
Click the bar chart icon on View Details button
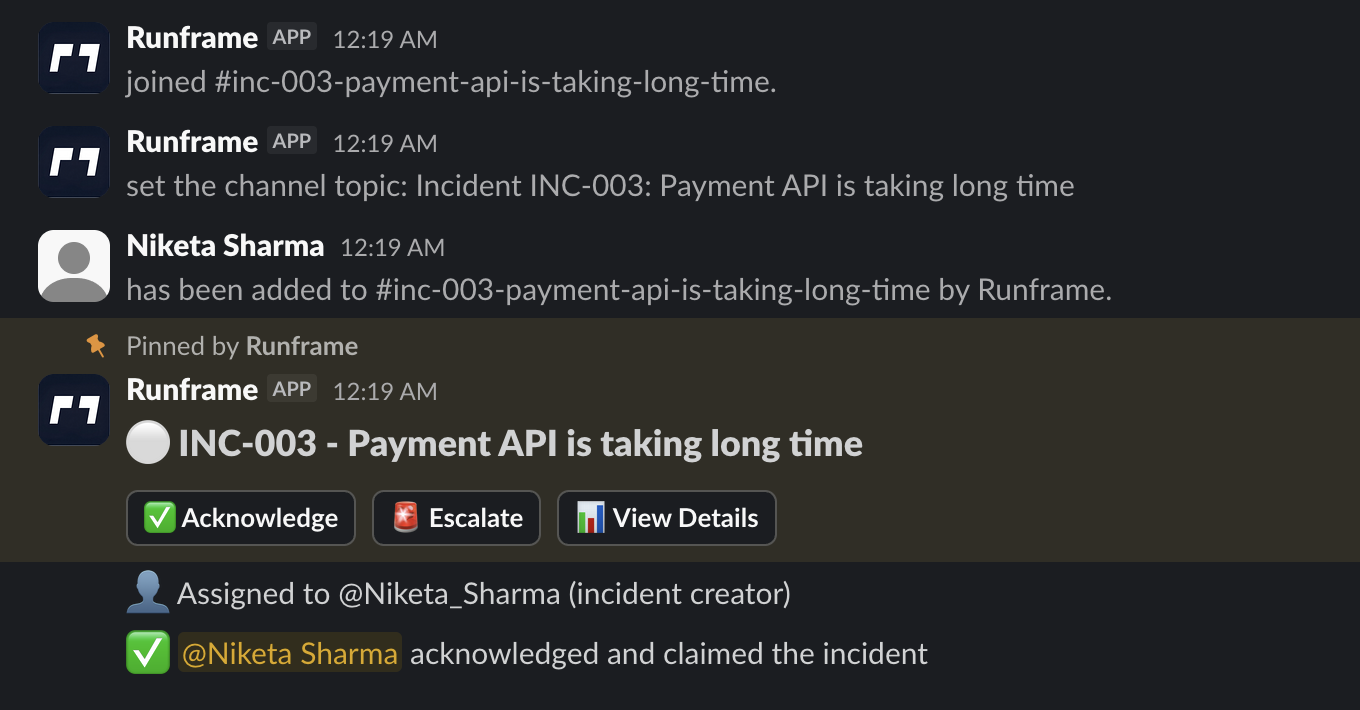(592, 518)
